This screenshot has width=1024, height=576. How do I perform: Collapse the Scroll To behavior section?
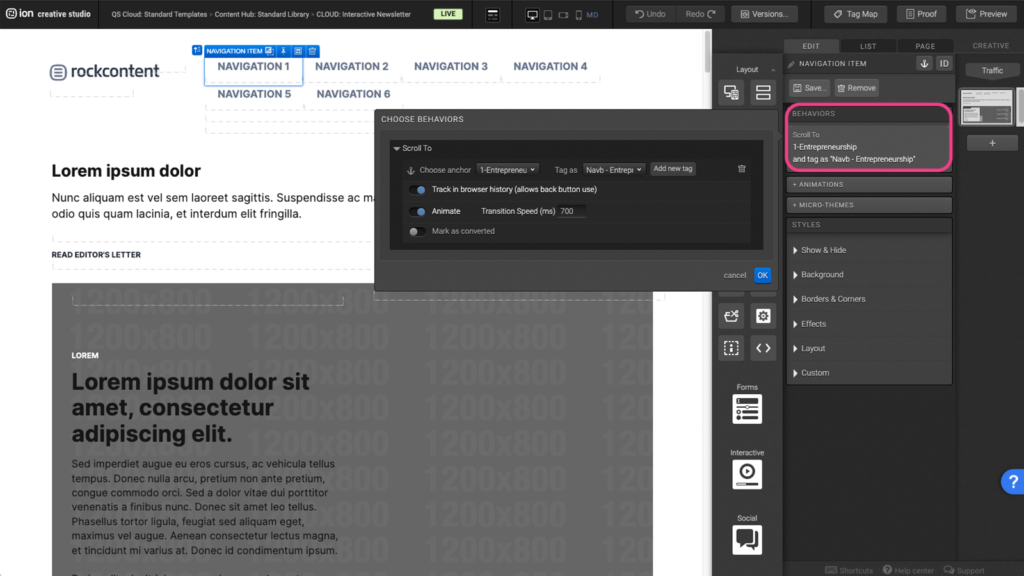click(x=396, y=149)
